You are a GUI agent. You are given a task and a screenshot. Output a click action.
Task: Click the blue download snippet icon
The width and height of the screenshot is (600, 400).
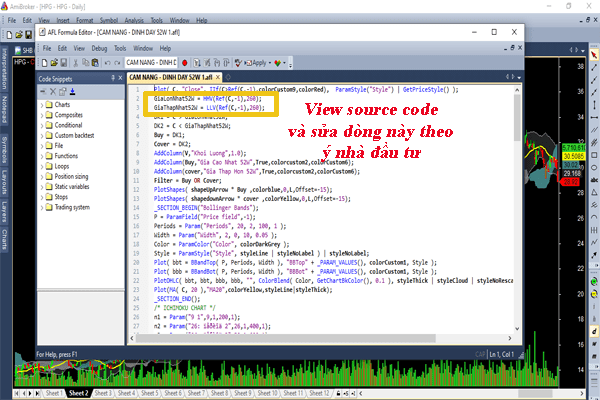coord(72,91)
